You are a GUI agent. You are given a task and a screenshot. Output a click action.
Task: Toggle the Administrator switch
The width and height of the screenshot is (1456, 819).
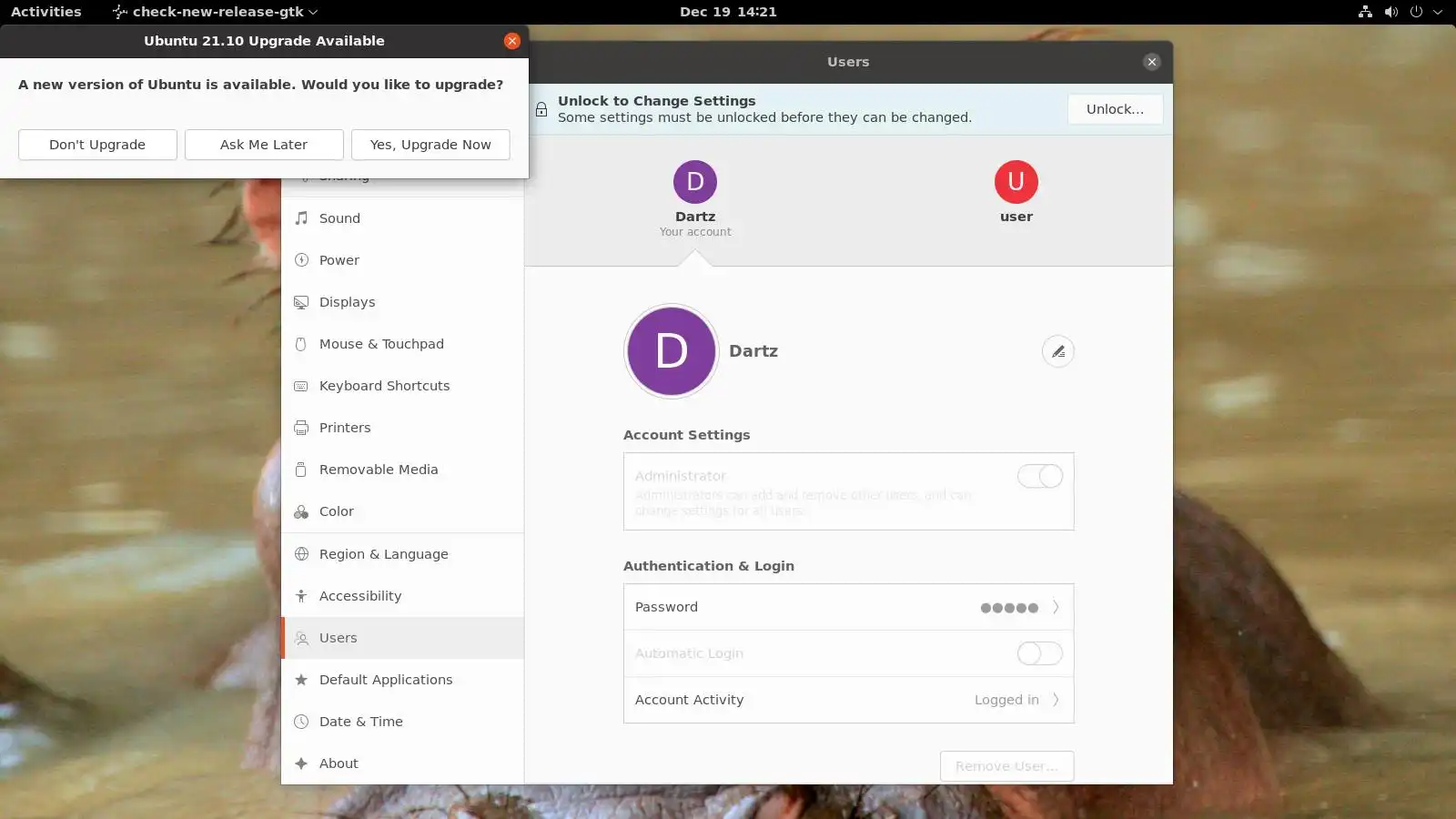[1039, 476]
